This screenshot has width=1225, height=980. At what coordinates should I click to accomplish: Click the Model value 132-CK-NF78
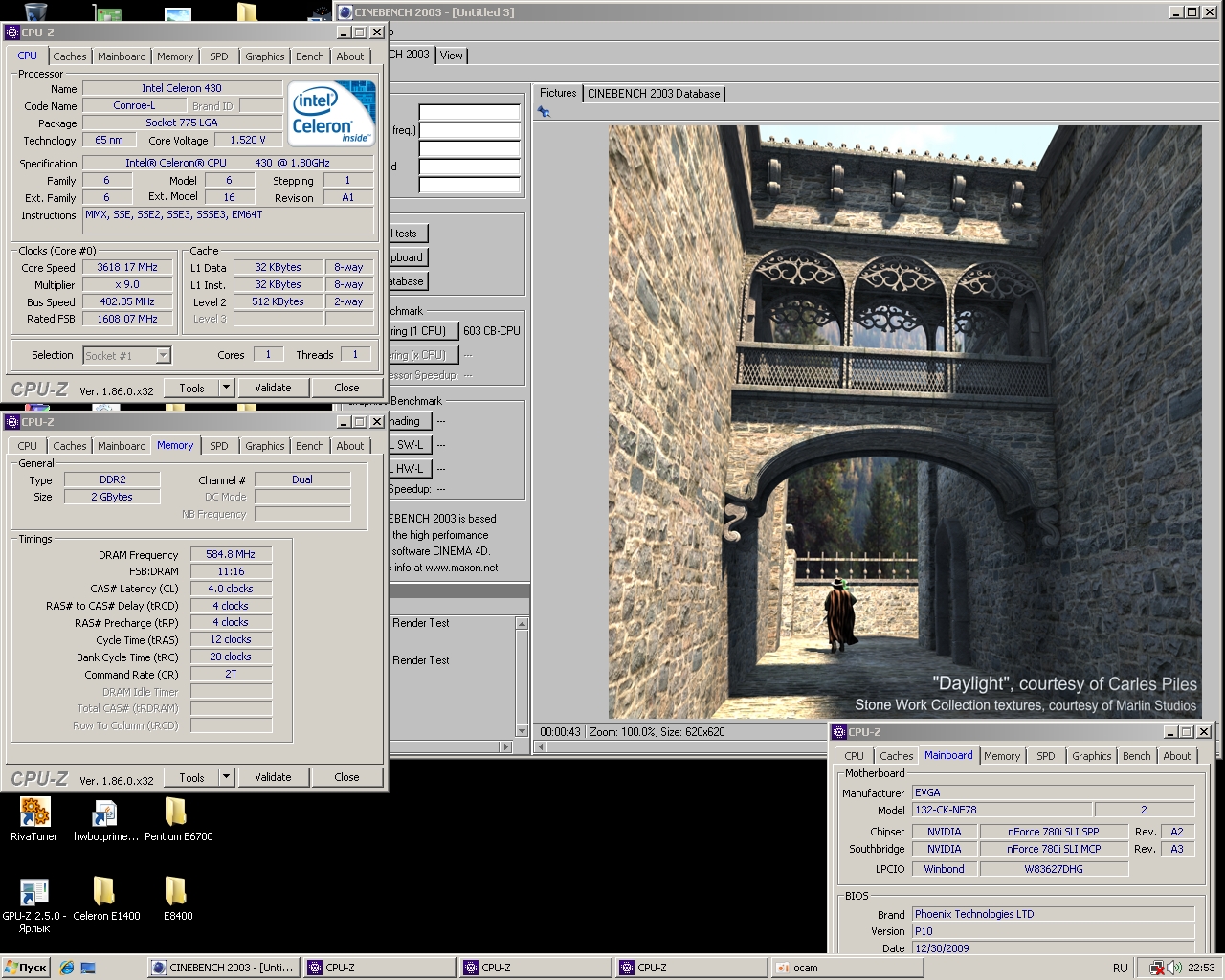pos(1001,810)
